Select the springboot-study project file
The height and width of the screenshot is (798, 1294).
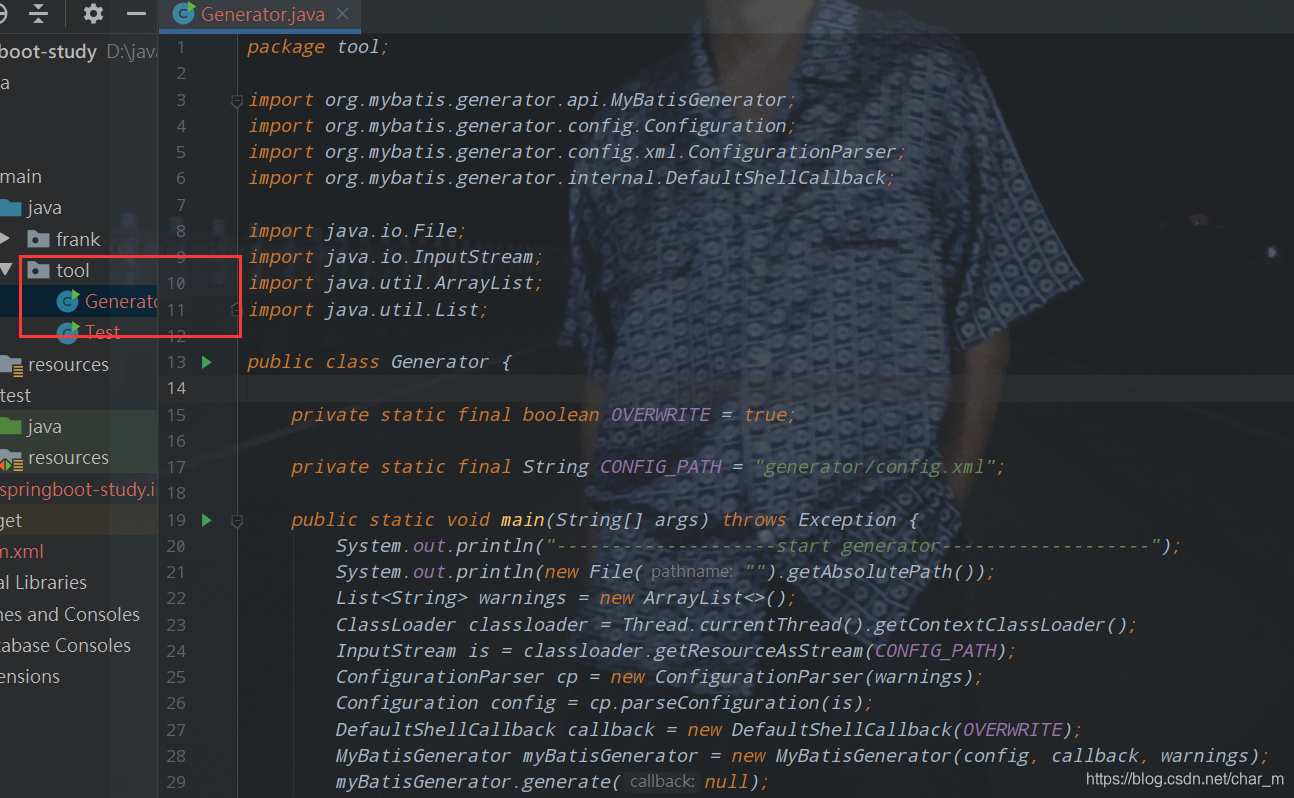(78, 489)
